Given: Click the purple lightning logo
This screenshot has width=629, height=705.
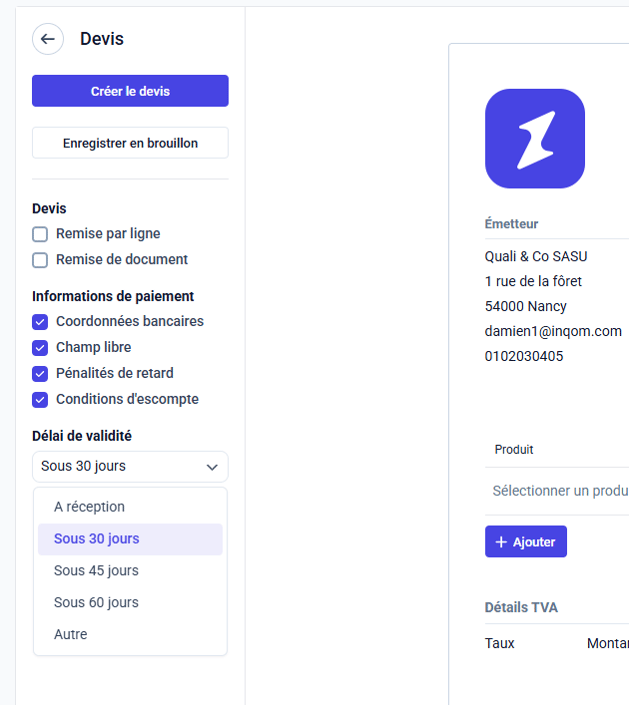Looking at the screenshot, I should click(x=535, y=139).
